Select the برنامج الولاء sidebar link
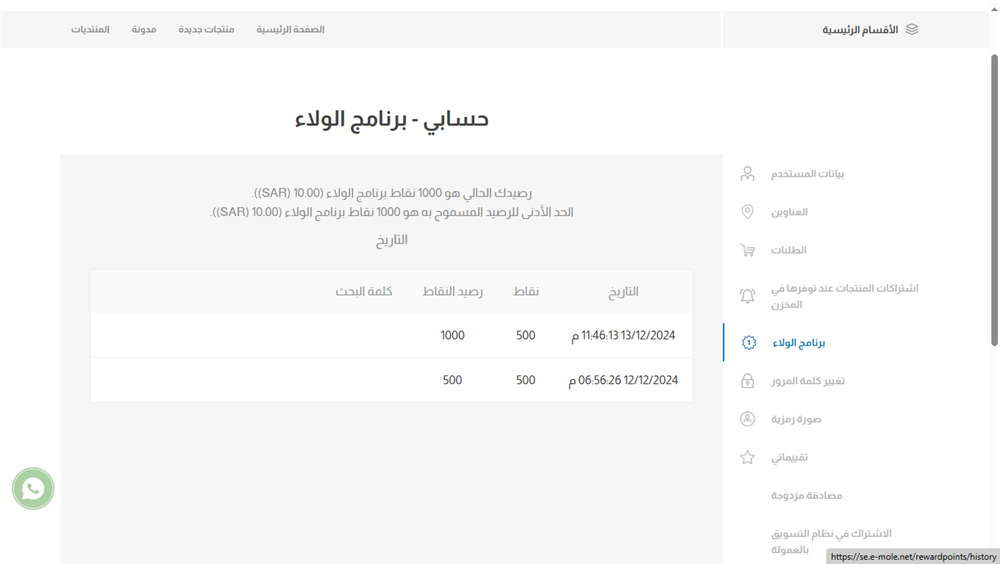This screenshot has width=1000, height=564. coord(798,343)
